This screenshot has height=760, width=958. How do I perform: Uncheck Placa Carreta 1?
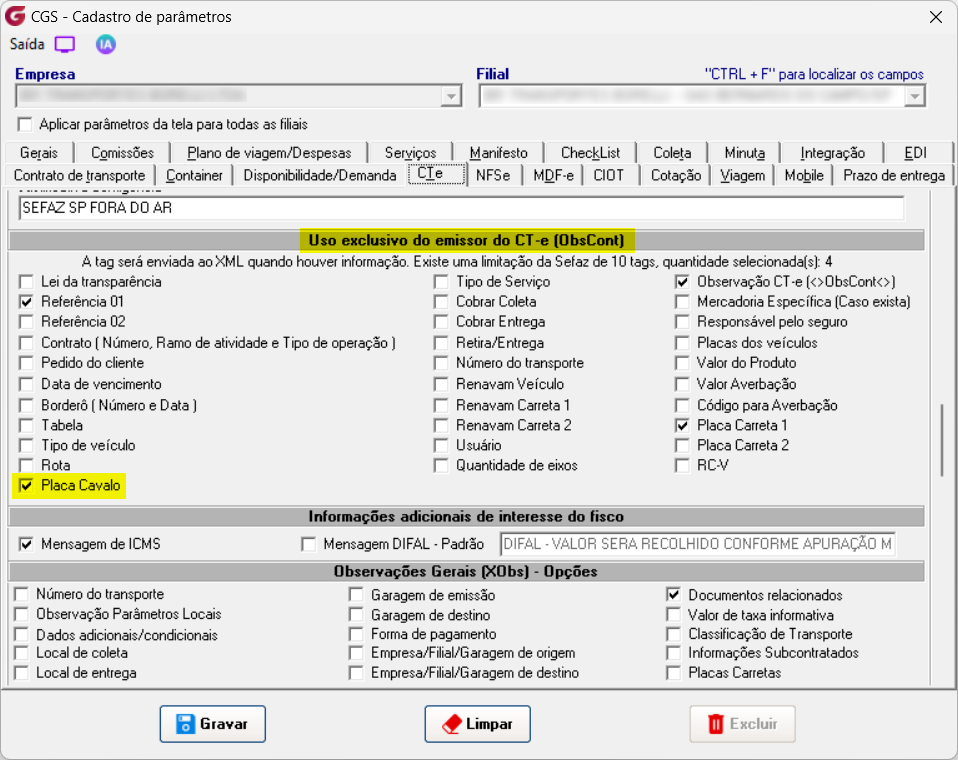pos(682,425)
